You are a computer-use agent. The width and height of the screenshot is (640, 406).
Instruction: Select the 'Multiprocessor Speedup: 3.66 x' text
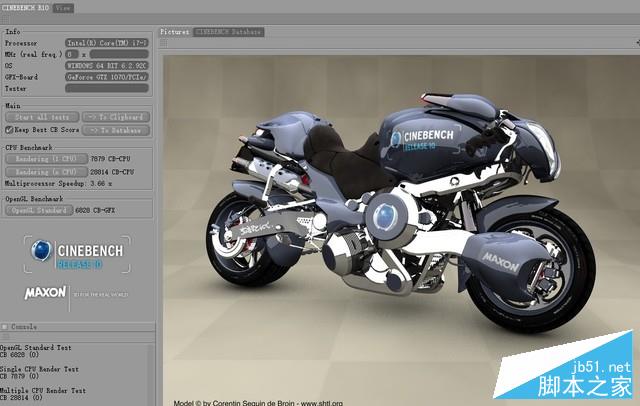coord(58,184)
